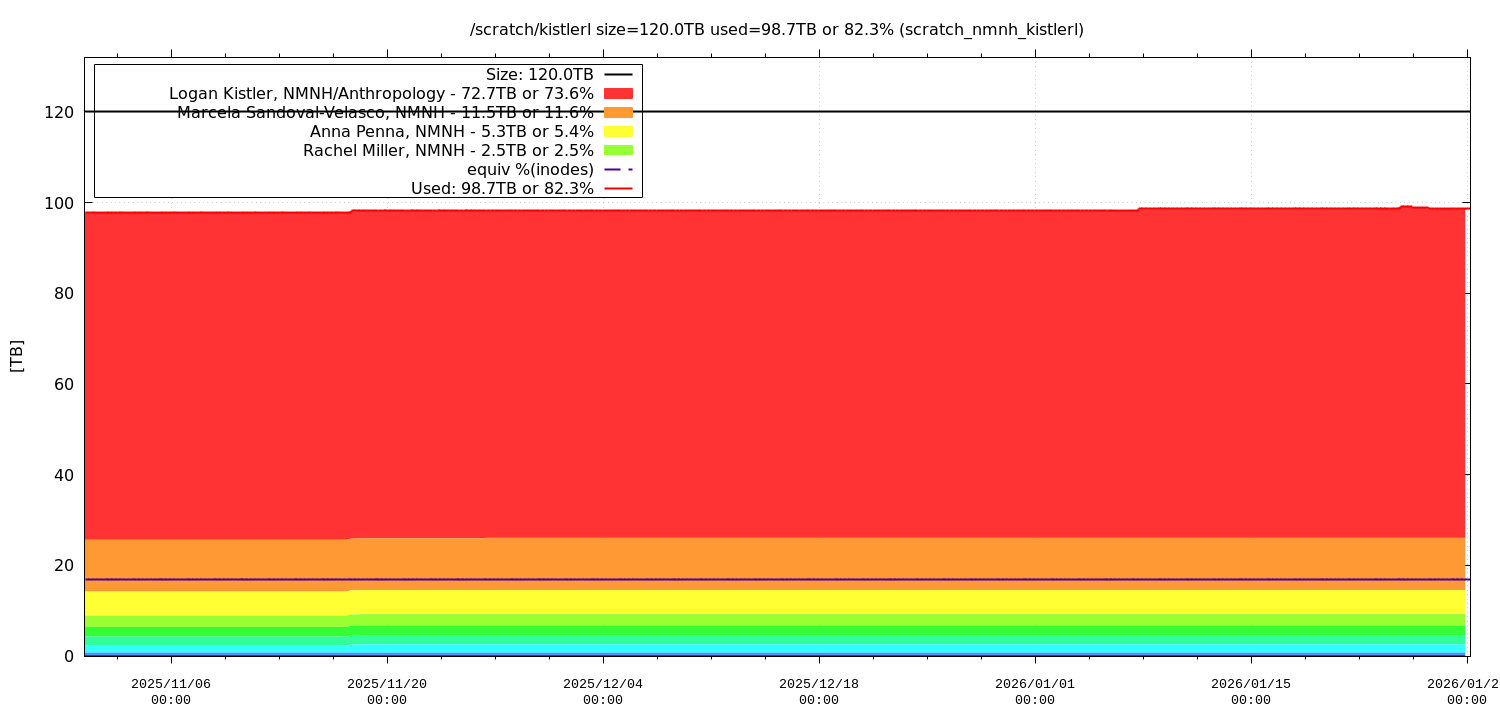This screenshot has width=1500, height=720.
Task: Click the 60 y-axis tick label
Action: pyautogui.click(x=63, y=384)
